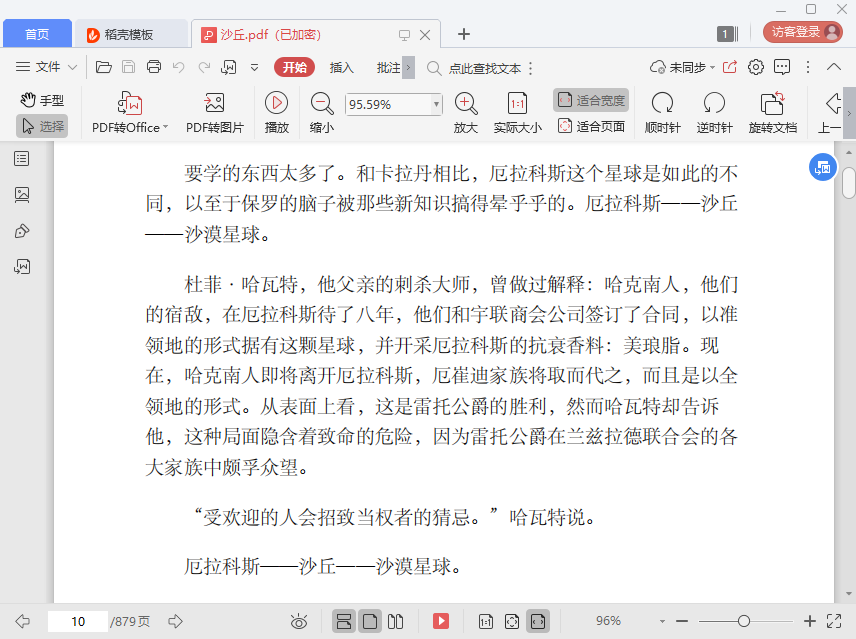The width and height of the screenshot is (856, 639).
Task: Toggle eye protection mode icon
Action: (299, 621)
